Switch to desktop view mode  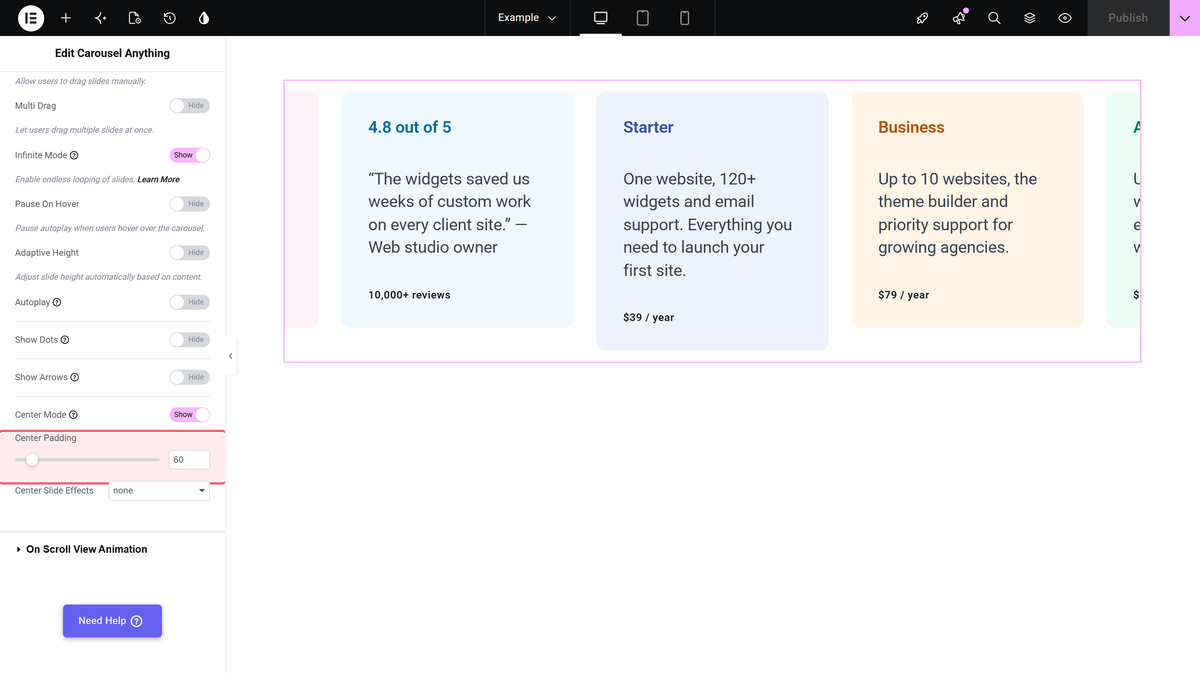point(601,18)
